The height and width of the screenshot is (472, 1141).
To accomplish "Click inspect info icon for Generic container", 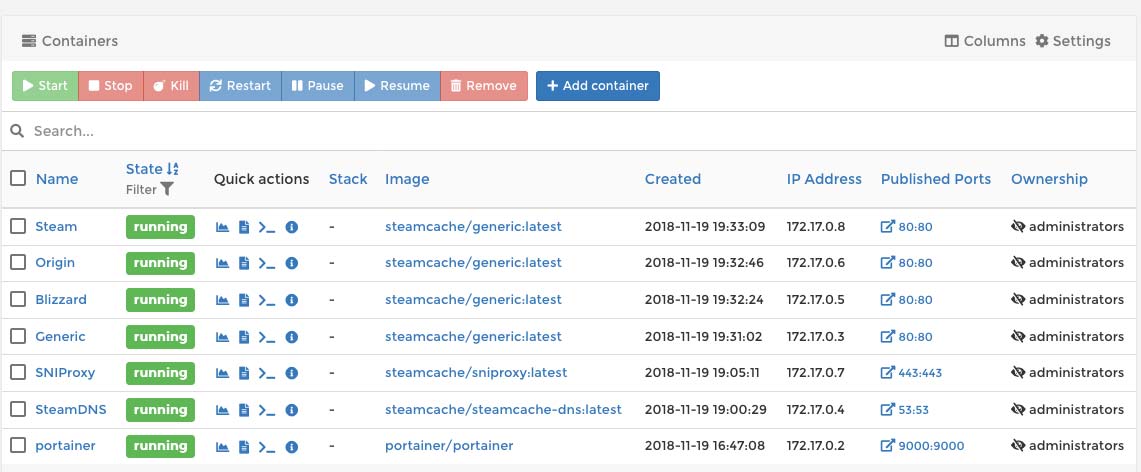I will [292, 337].
